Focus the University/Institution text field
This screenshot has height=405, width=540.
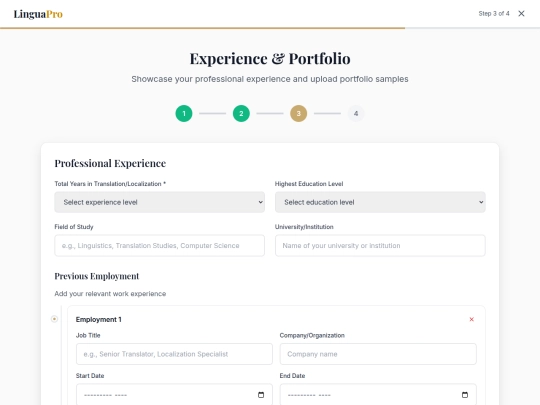380,246
